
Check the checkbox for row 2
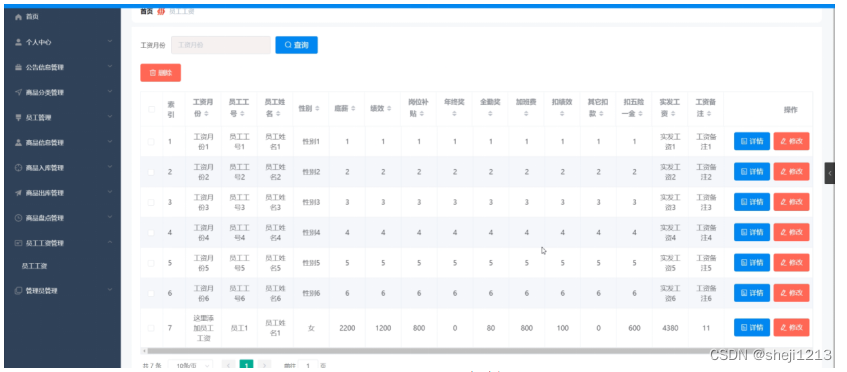tap(151, 172)
